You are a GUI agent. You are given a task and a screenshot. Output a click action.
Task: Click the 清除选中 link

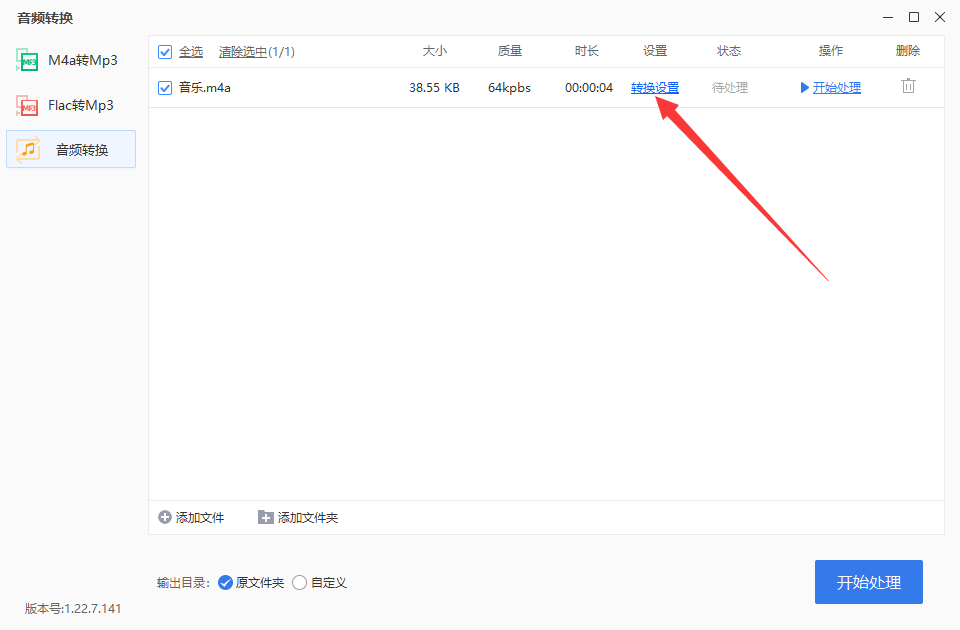point(243,51)
